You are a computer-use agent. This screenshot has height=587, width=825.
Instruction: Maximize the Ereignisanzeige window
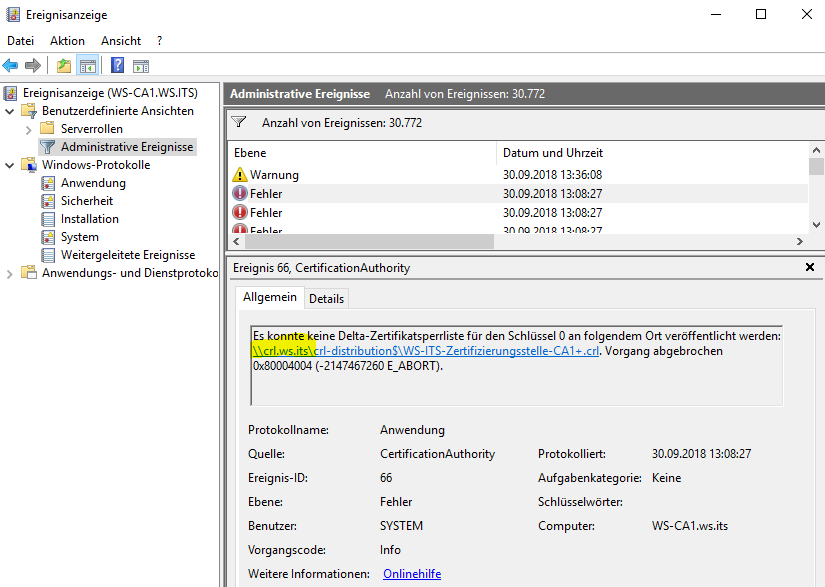tap(761, 14)
